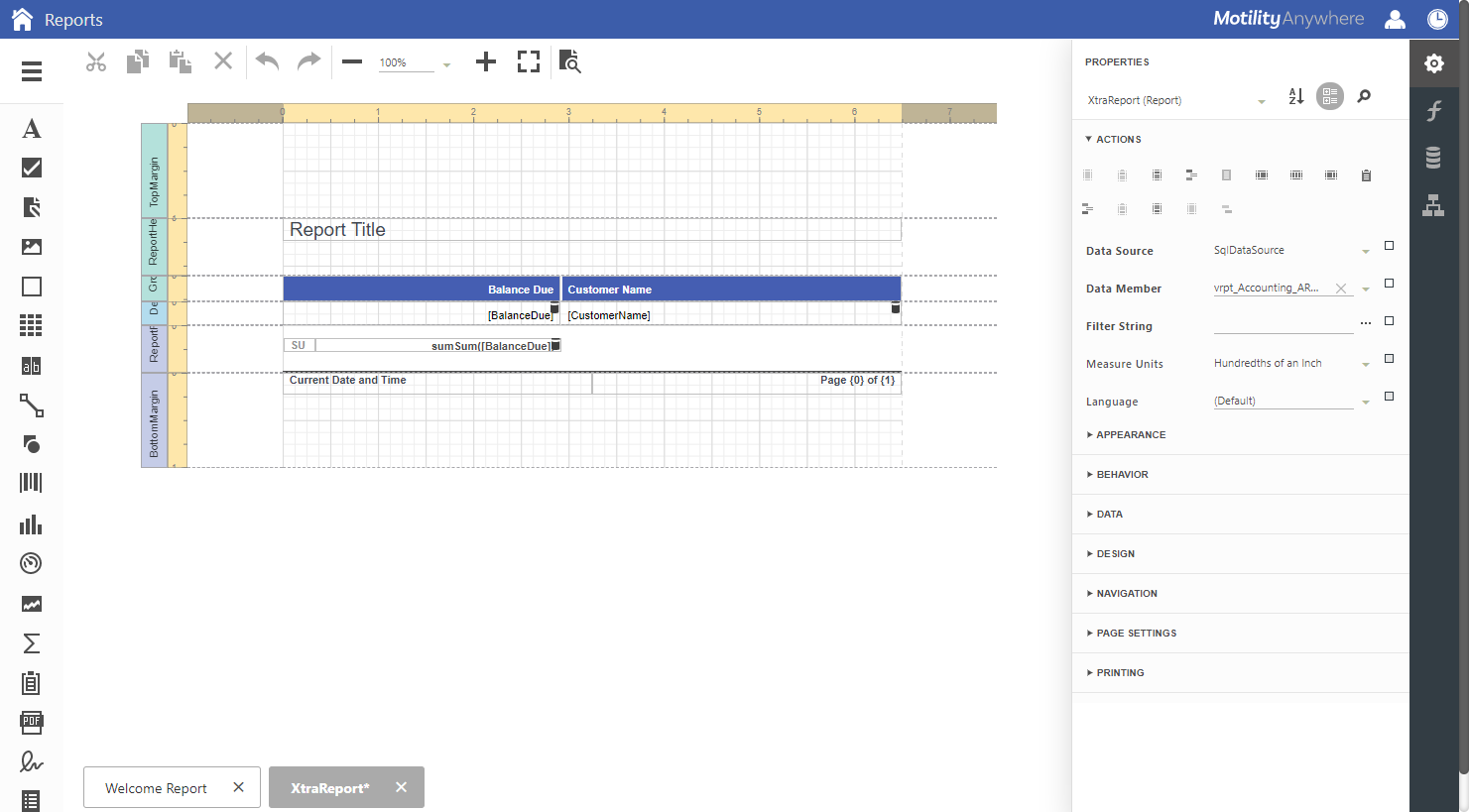Expand the PAGE SETTINGS section
The height and width of the screenshot is (812, 1469).
pos(1132,634)
